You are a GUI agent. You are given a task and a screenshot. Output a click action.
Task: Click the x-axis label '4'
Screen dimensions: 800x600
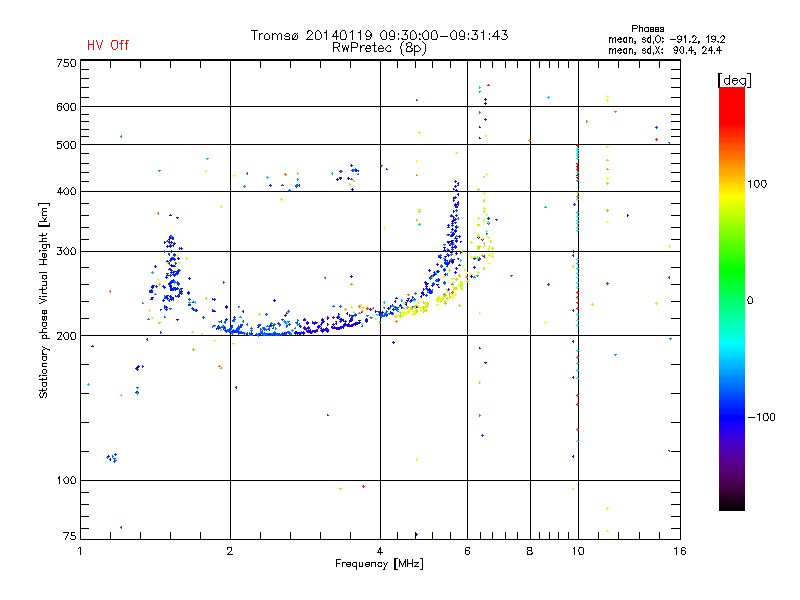pyautogui.click(x=380, y=551)
